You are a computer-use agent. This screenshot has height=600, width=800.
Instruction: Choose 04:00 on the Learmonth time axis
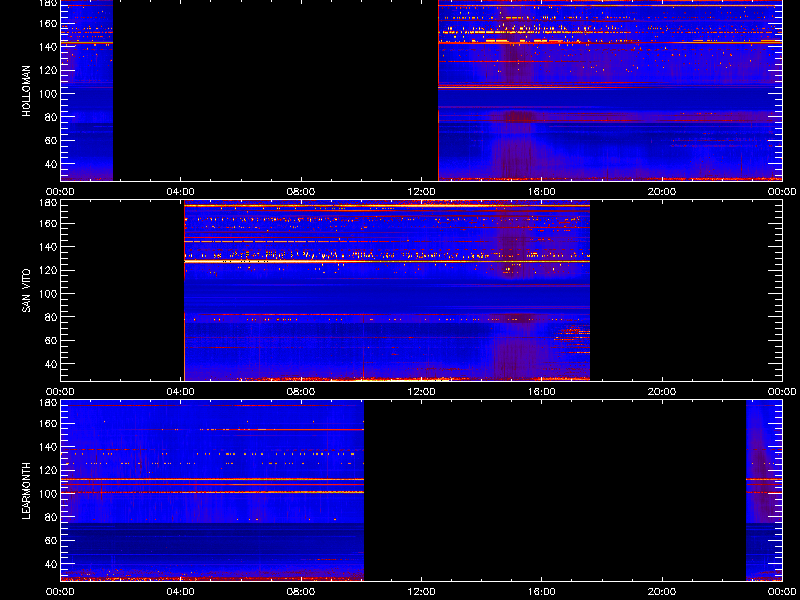(181, 592)
